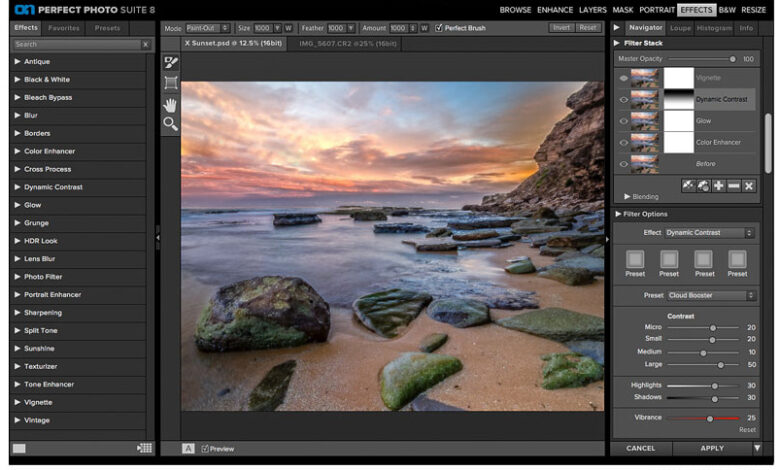Click the X icon in Filter Stack
Image resolution: width=780 pixels, height=470 pixels.
click(748, 186)
